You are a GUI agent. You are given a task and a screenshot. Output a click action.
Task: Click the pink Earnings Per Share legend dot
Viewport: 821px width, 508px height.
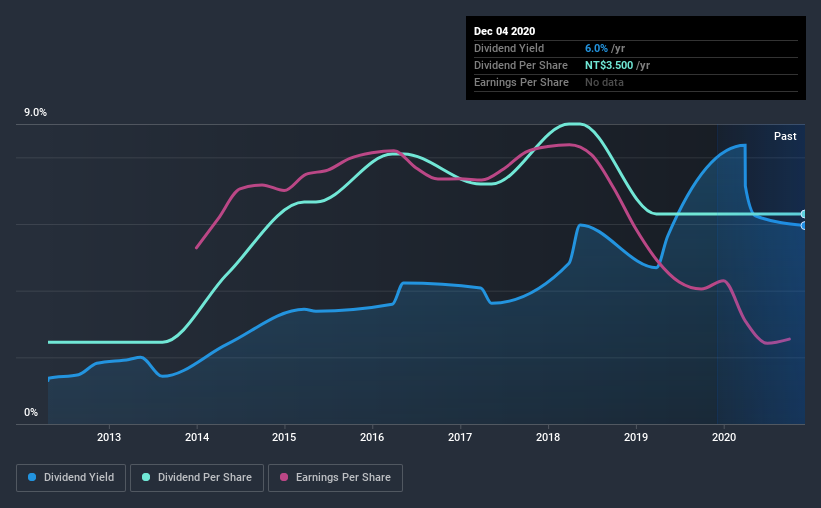[284, 477]
